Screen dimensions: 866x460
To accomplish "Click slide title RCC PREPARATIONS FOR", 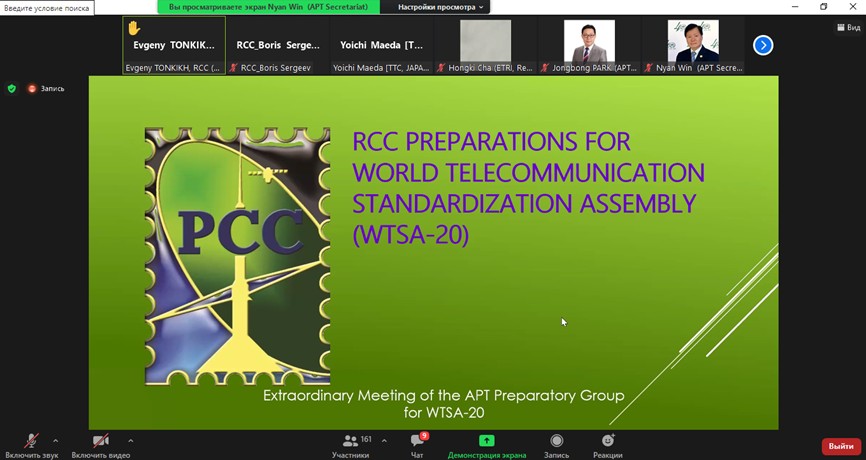I will [x=492, y=142].
